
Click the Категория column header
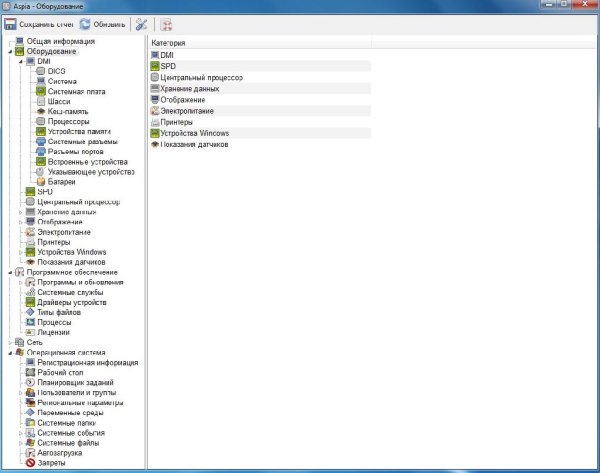tap(260, 43)
